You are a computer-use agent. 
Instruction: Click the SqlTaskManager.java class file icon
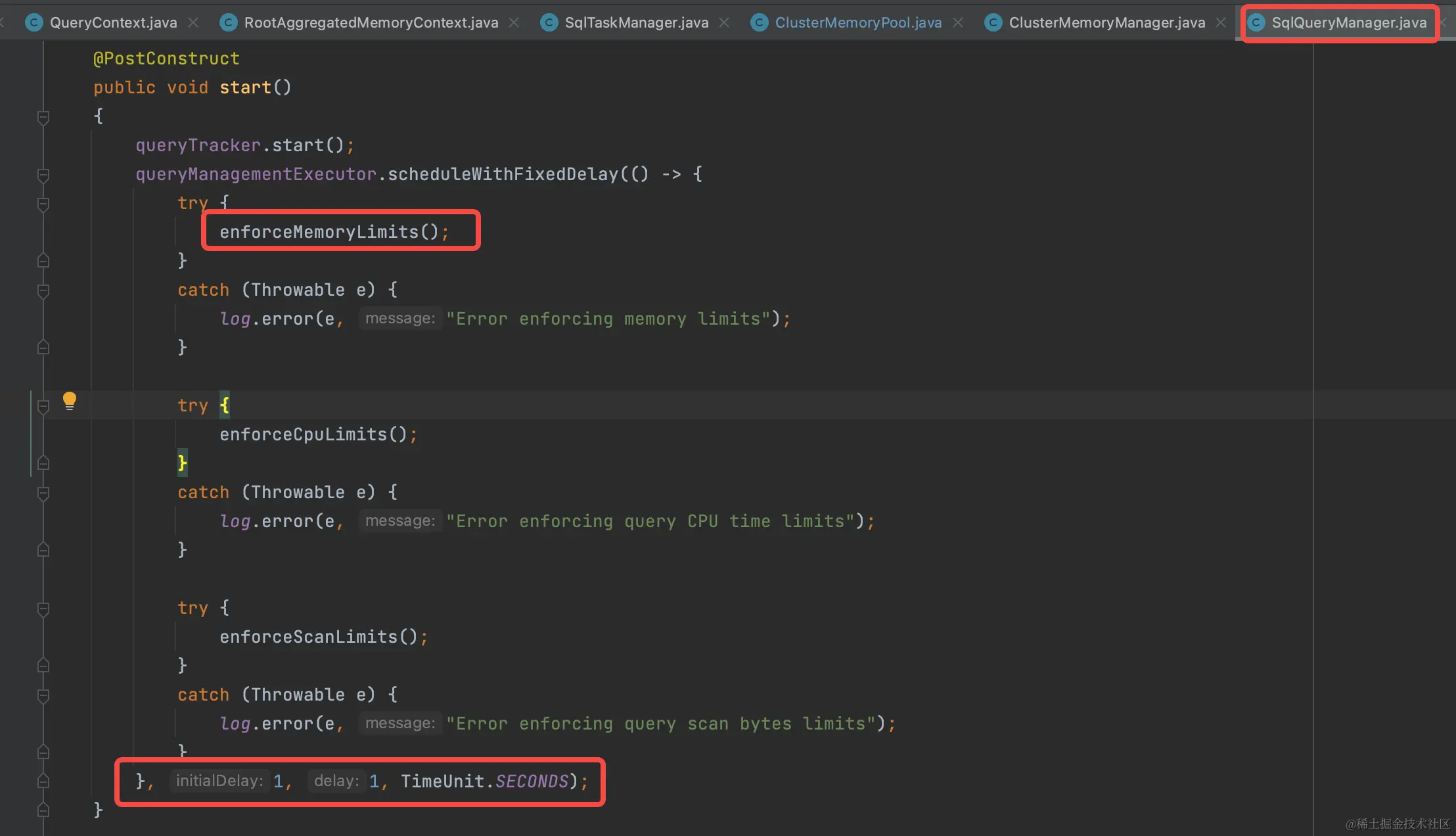coord(549,23)
